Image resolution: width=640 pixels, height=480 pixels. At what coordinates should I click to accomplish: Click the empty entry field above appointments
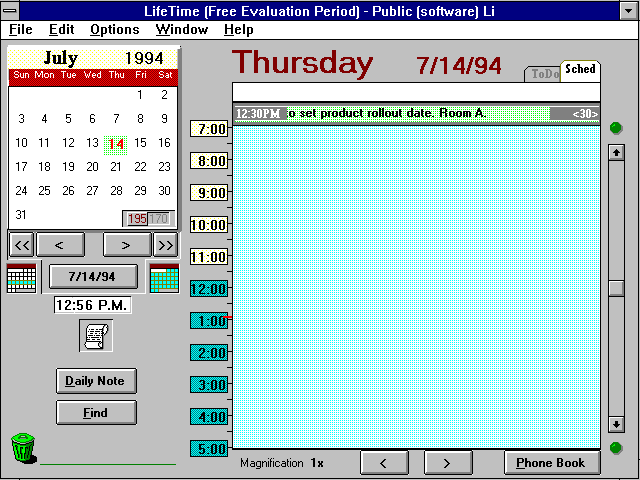(416, 92)
